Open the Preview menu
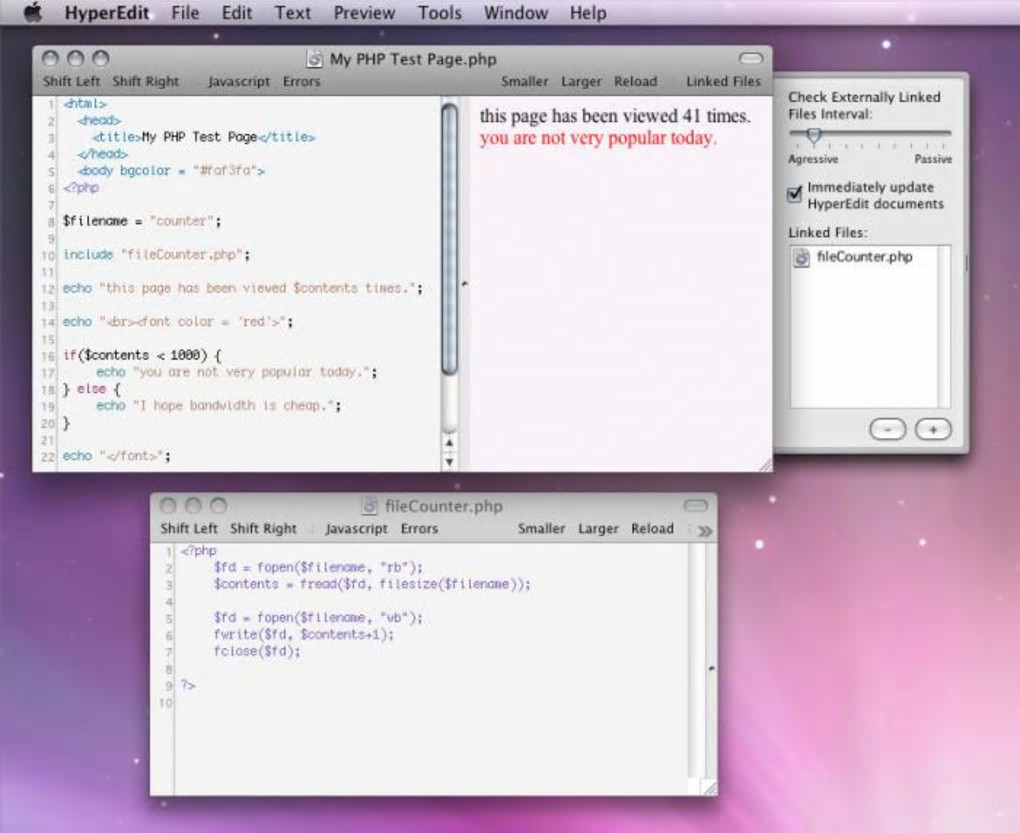This screenshot has height=833, width=1020. click(x=364, y=13)
